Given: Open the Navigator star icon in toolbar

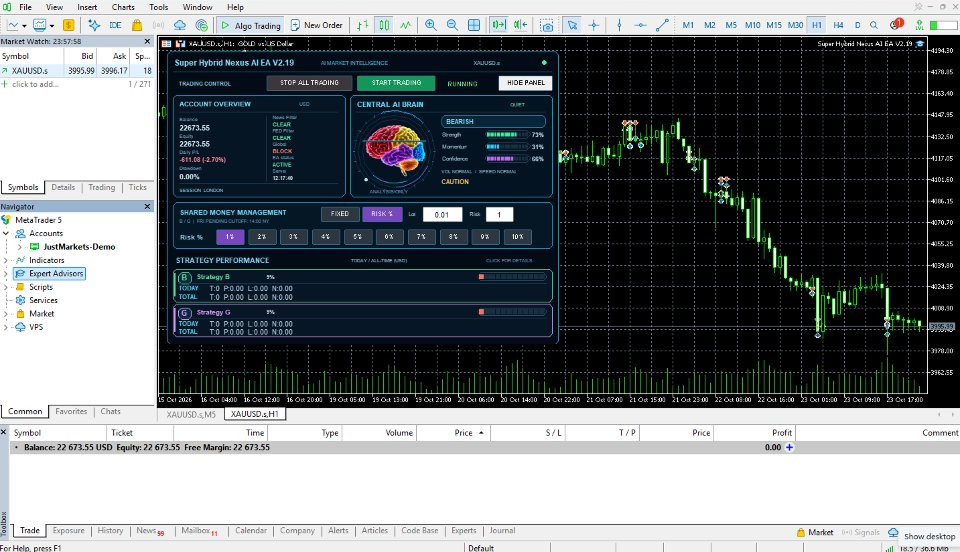Looking at the screenshot, I should coord(94,25).
